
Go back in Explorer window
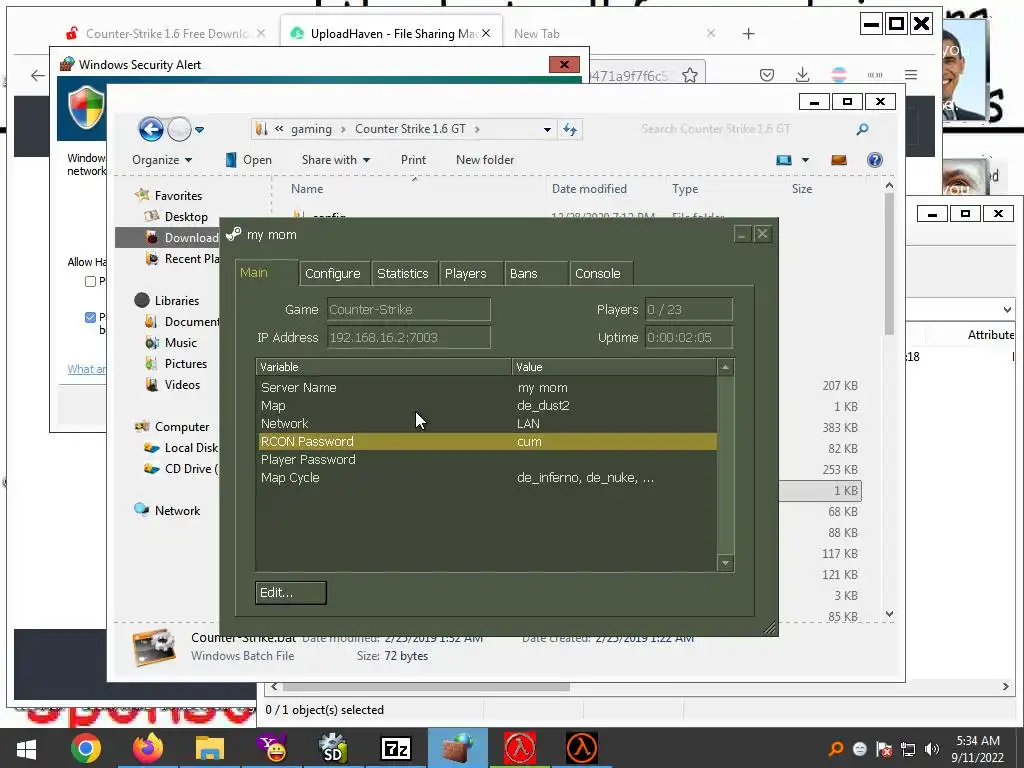tap(151, 129)
